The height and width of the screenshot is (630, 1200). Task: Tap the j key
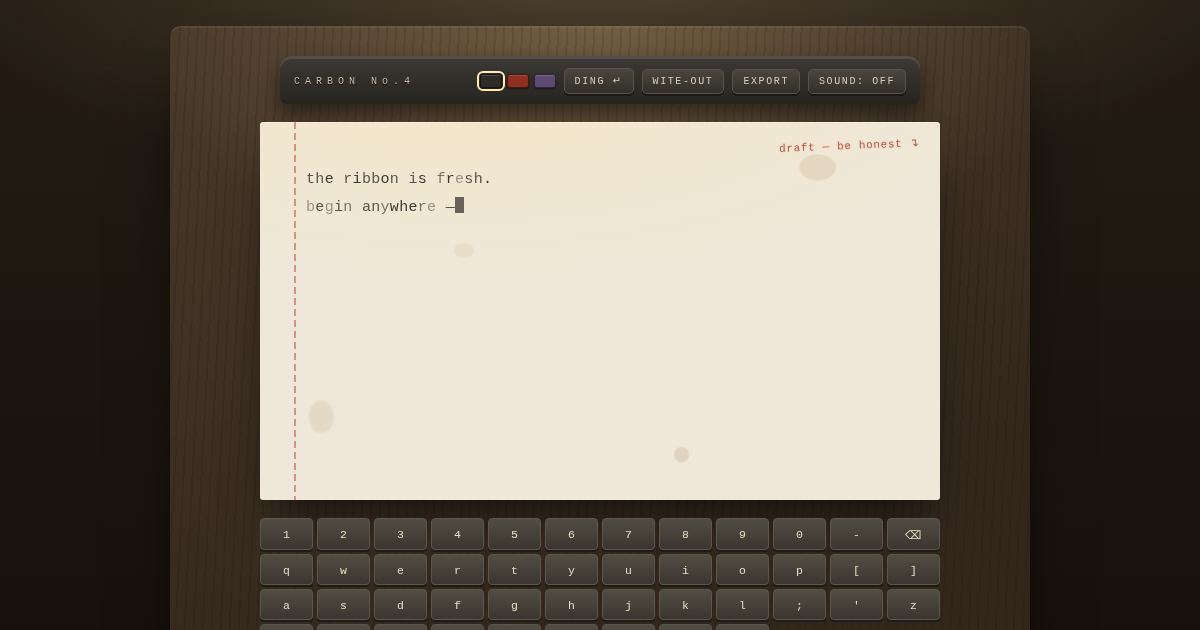628,604
